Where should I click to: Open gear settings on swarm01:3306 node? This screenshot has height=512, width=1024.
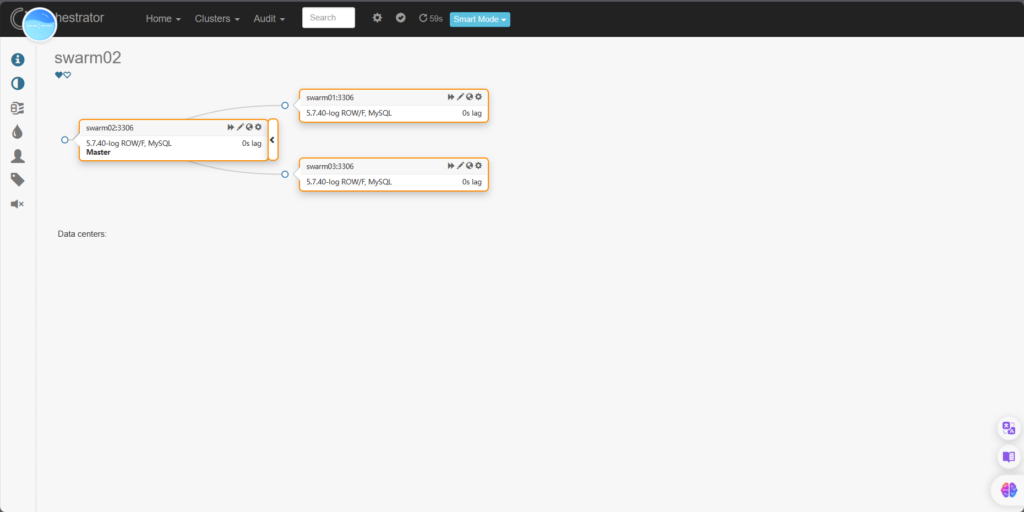point(478,97)
